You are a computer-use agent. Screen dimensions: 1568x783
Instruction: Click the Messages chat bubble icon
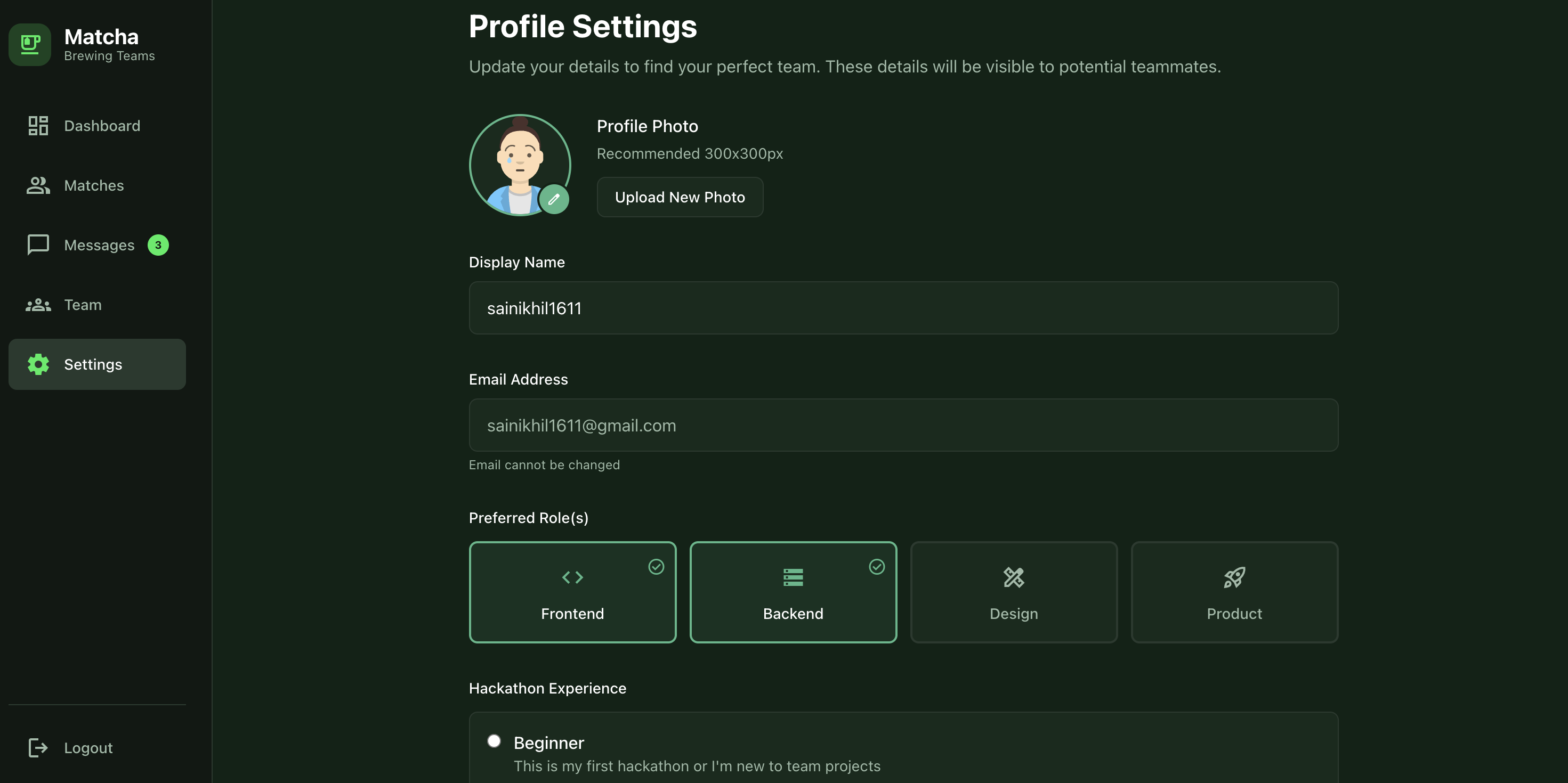pyautogui.click(x=38, y=244)
